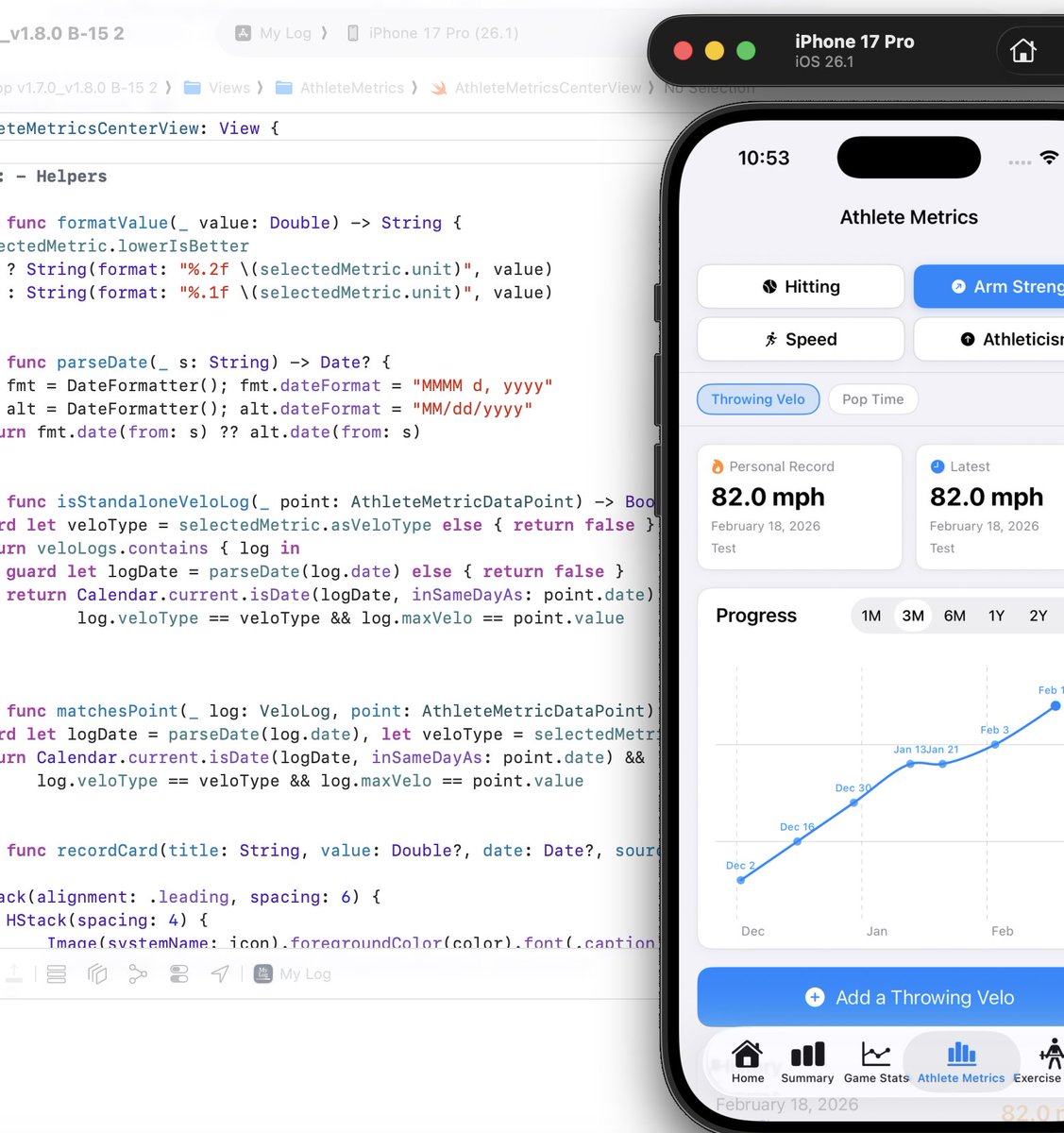This screenshot has width=1064, height=1133.
Task: Click No Selection in jump bar
Action: [x=709, y=88]
